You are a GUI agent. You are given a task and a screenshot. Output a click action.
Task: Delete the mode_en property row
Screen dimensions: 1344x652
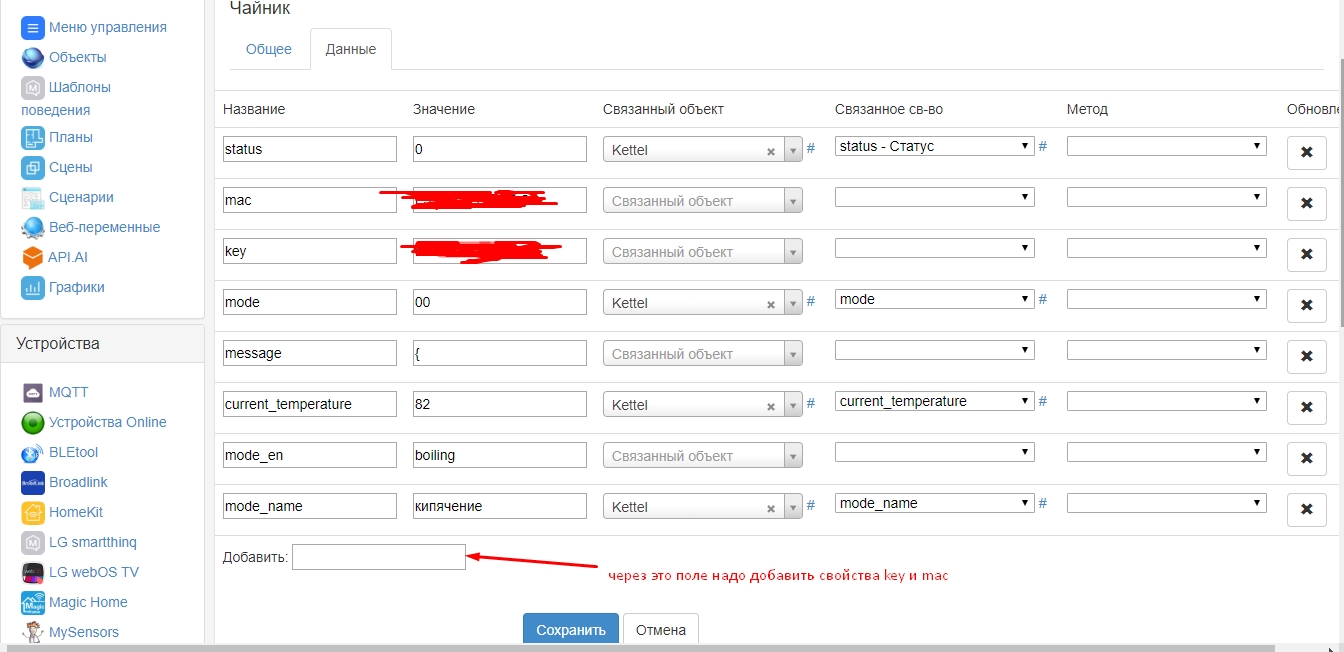pyautogui.click(x=1306, y=458)
